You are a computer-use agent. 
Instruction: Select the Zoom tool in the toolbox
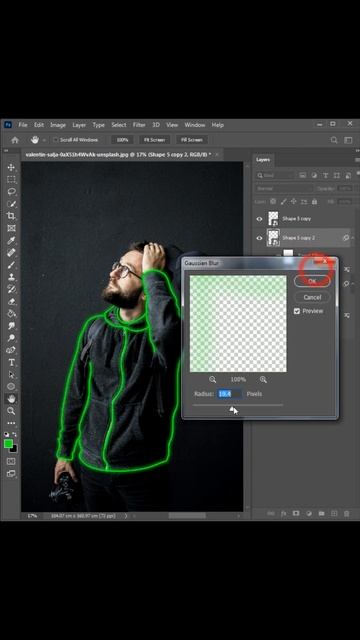click(x=11, y=411)
